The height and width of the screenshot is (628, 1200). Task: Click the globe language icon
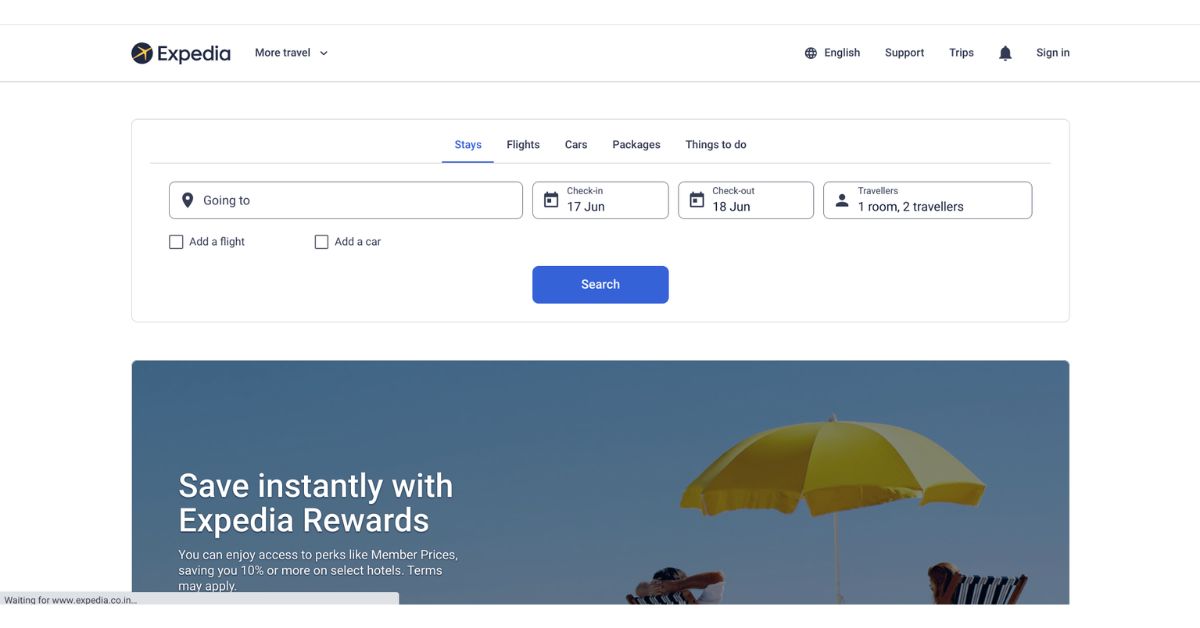pyautogui.click(x=811, y=53)
